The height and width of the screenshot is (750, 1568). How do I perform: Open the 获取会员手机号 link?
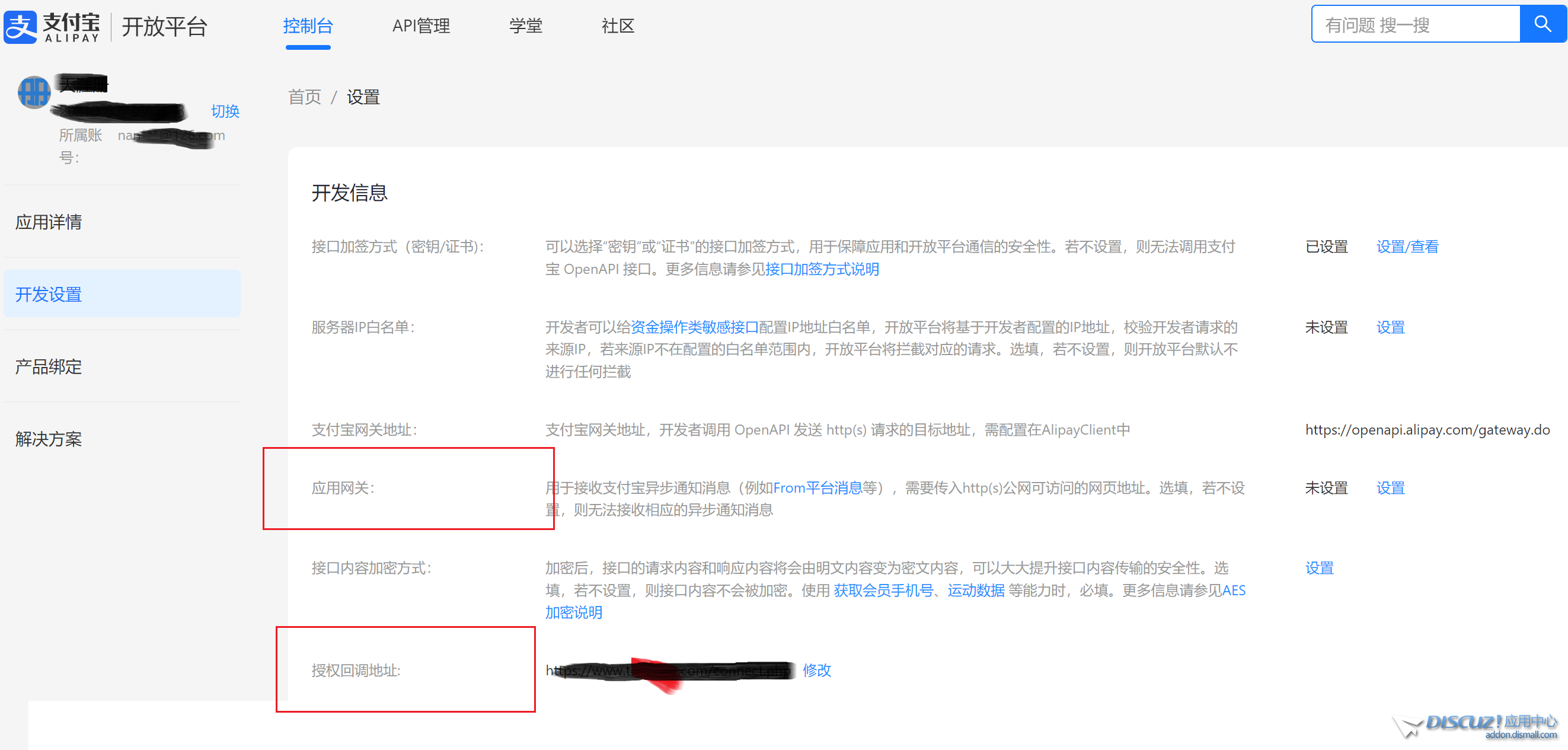coord(883,591)
